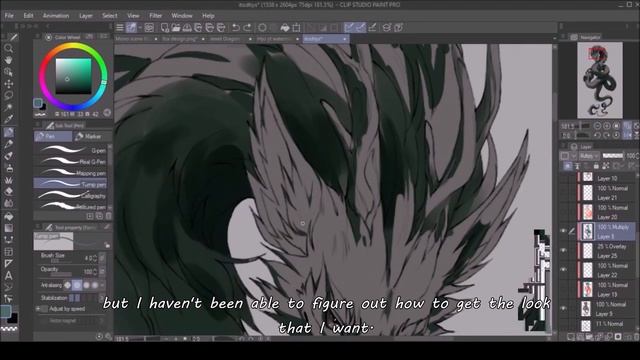
Task: Toggle Lock layer icon in Layer panel
Action: pos(596,166)
